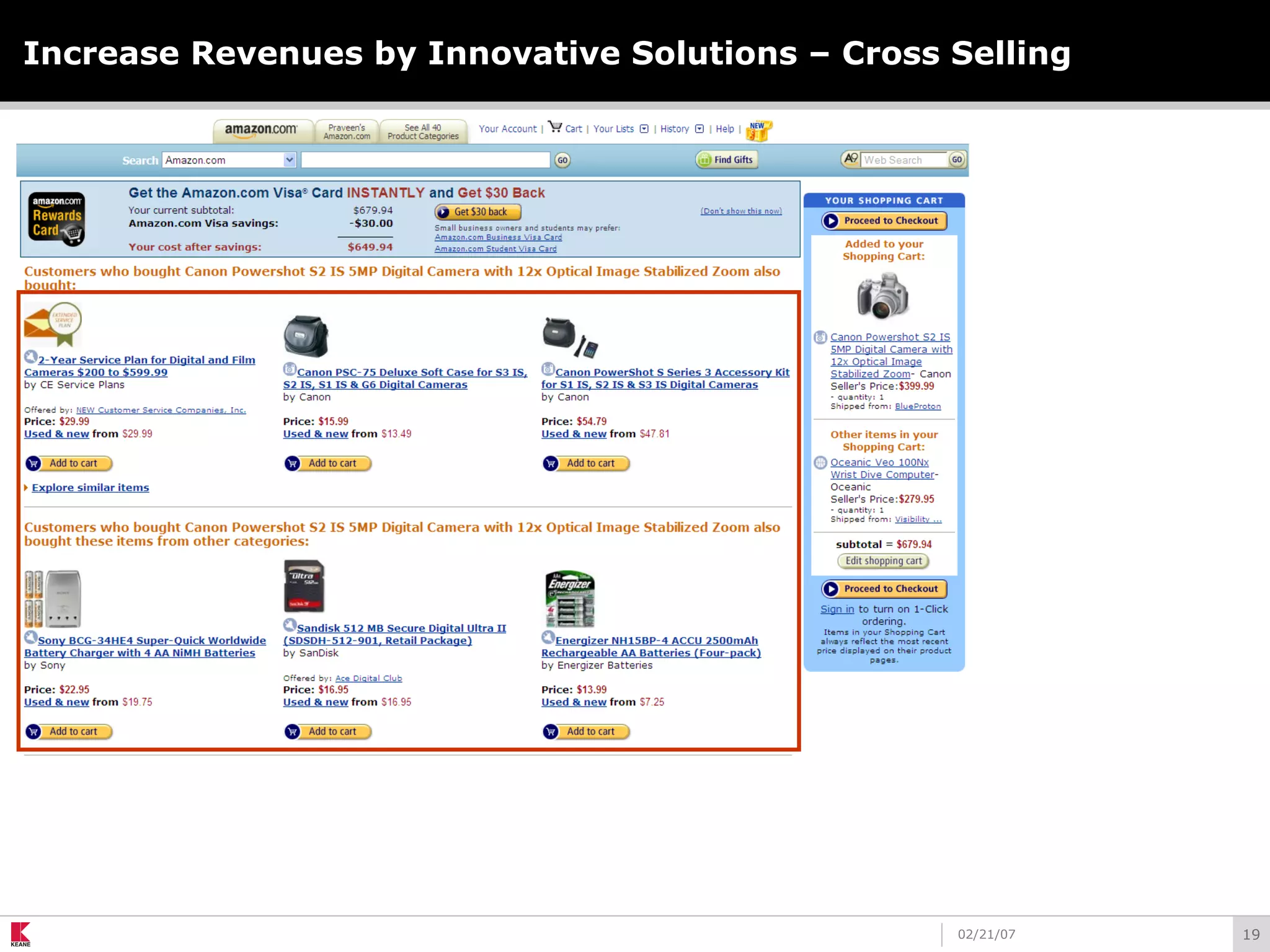Open See All 40 Product Categories tab
This screenshot has height=952, width=1270.
pyautogui.click(x=423, y=131)
